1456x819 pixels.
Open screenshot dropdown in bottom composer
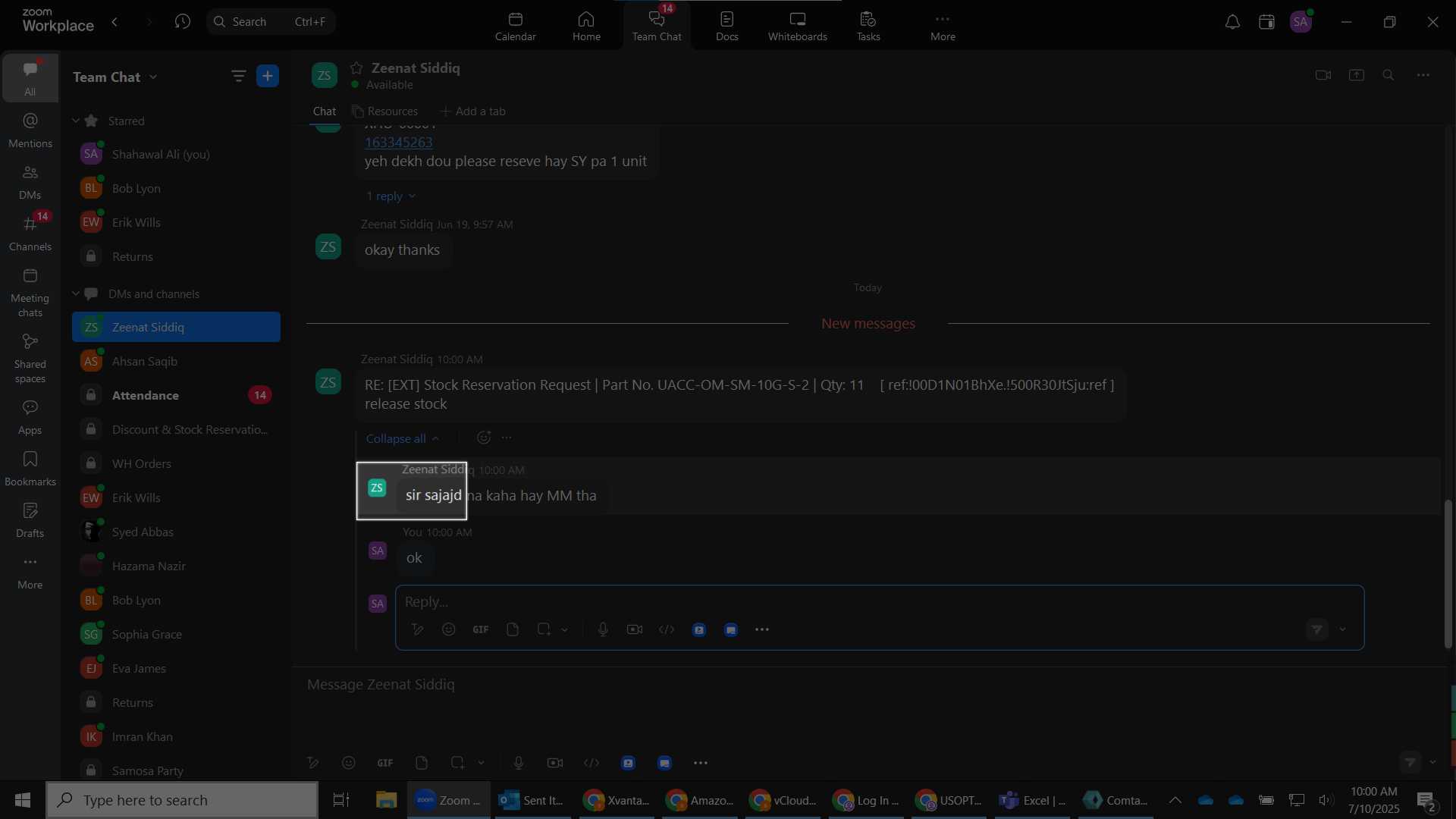click(x=482, y=763)
